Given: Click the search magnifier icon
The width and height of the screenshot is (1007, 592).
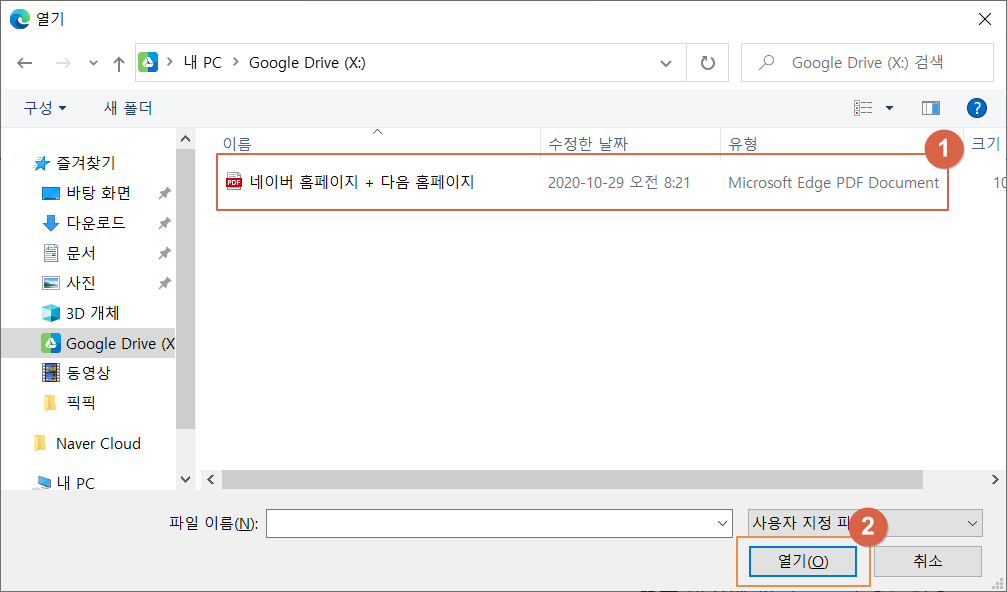Looking at the screenshot, I should pos(769,61).
